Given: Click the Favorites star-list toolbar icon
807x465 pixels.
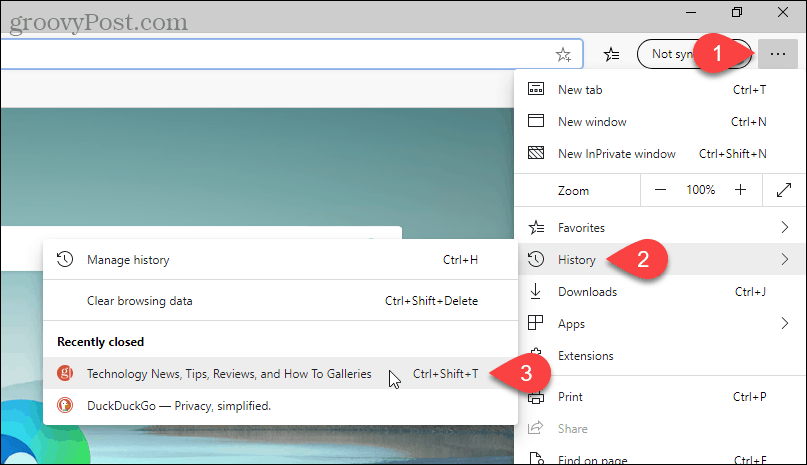Looking at the screenshot, I should 612,54.
